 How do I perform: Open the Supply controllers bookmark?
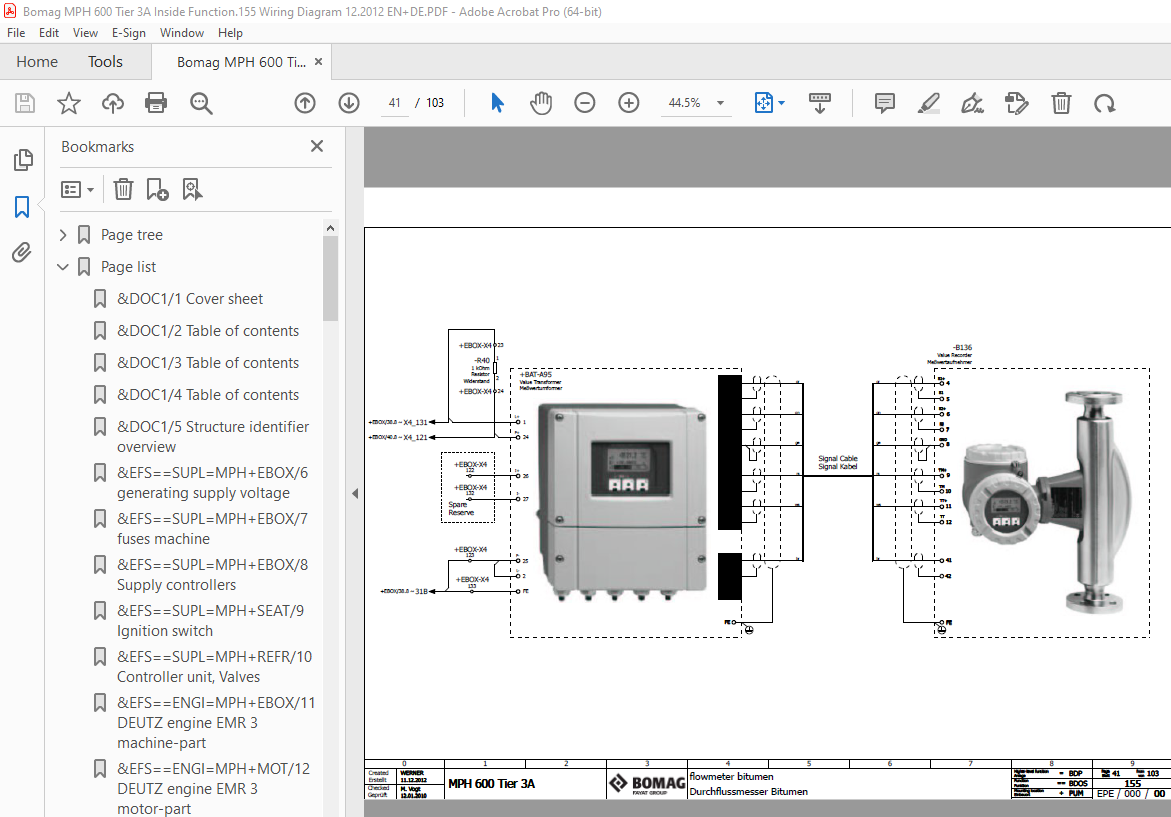pos(212,575)
